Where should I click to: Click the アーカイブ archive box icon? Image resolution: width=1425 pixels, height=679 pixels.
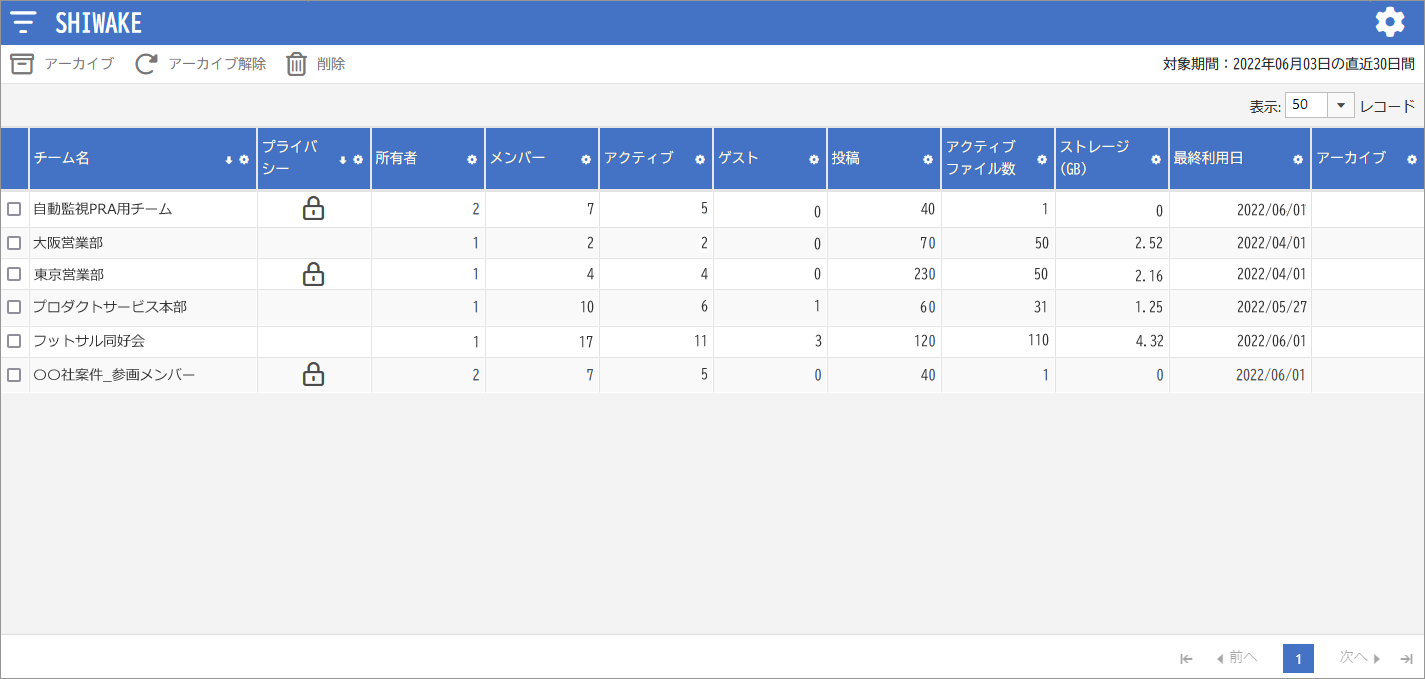coord(22,63)
